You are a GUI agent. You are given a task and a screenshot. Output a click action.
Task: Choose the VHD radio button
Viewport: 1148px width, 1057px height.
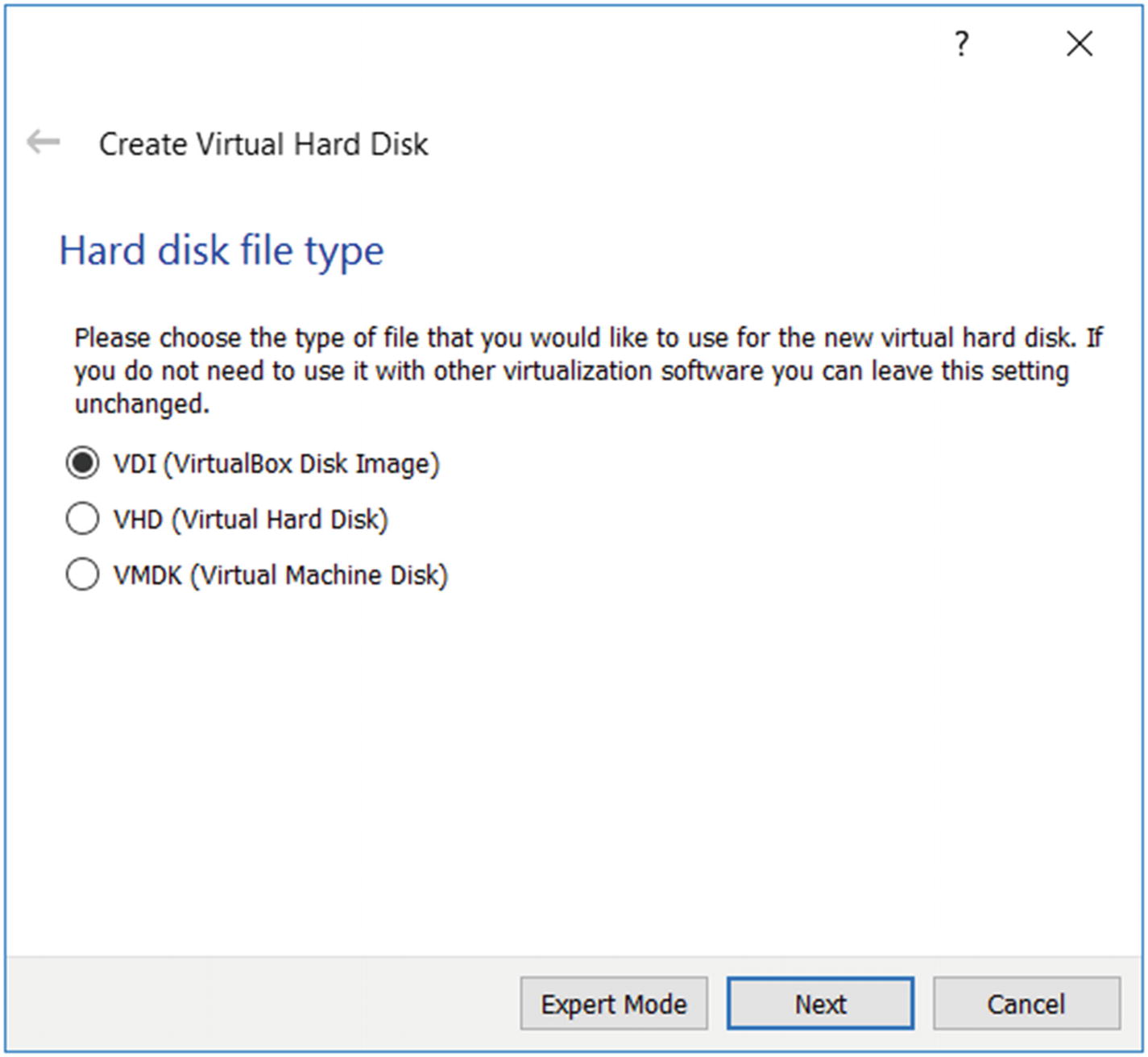click(82, 519)
